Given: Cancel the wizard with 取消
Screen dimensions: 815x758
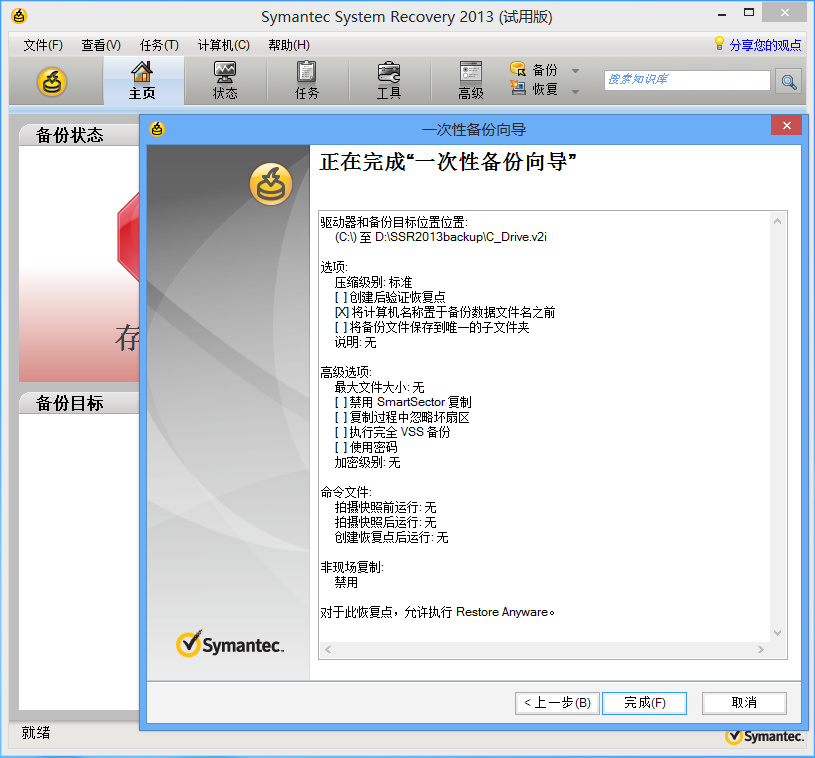Looking at the screenshot, I should pyautogui.click(x=744, y=703).
